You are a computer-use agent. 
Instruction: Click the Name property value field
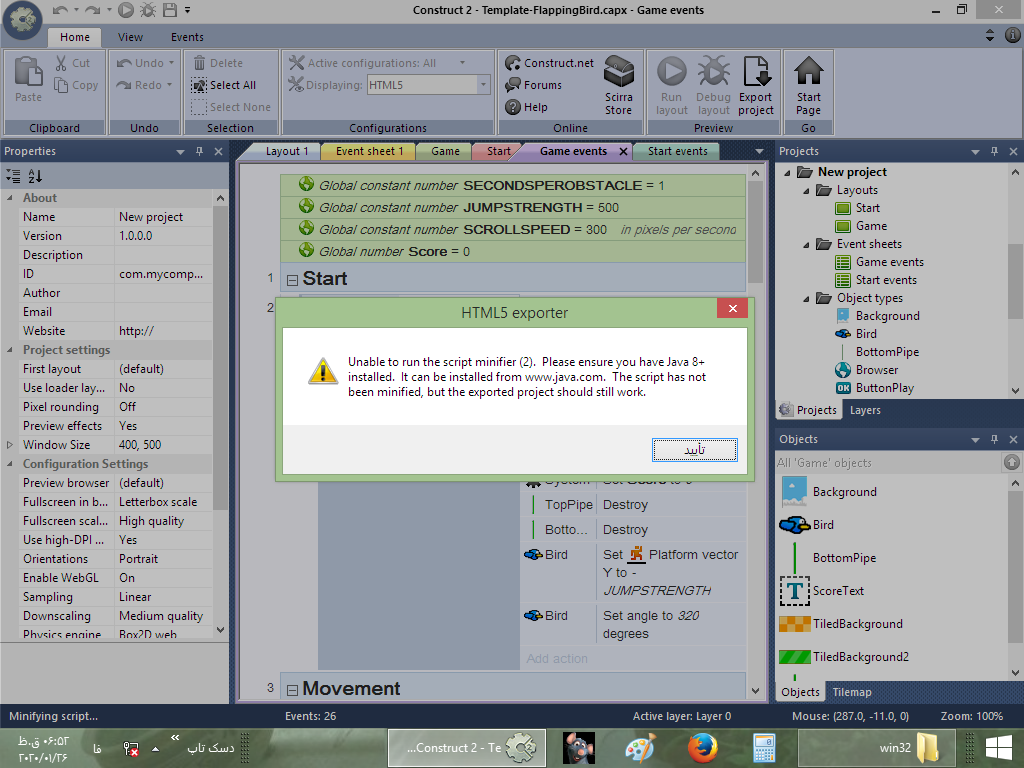tap(163, 217)
